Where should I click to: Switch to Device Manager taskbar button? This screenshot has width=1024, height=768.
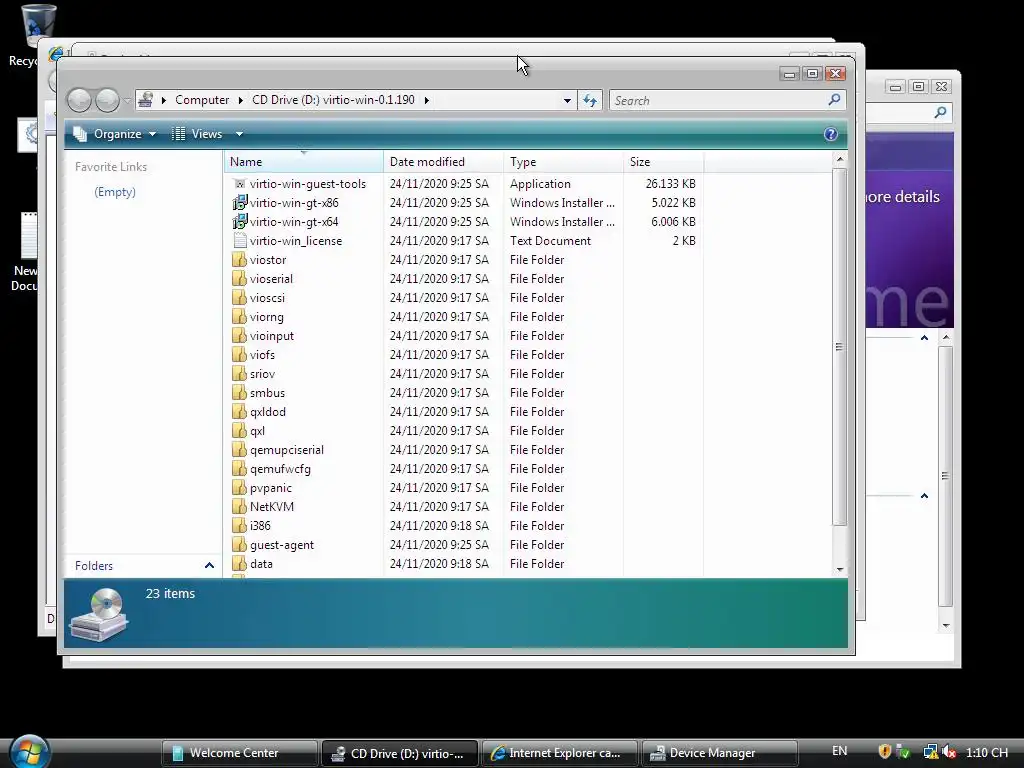(x=720, y=753)
